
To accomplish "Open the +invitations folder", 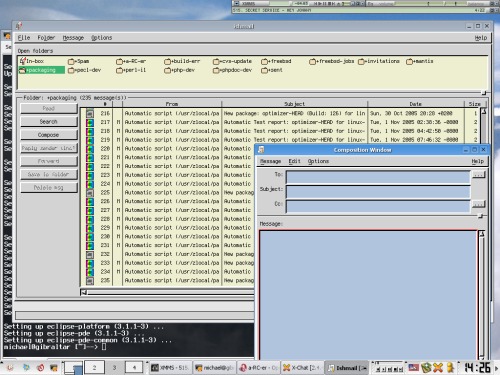I will pyautogui.click(x=379, y=61).
